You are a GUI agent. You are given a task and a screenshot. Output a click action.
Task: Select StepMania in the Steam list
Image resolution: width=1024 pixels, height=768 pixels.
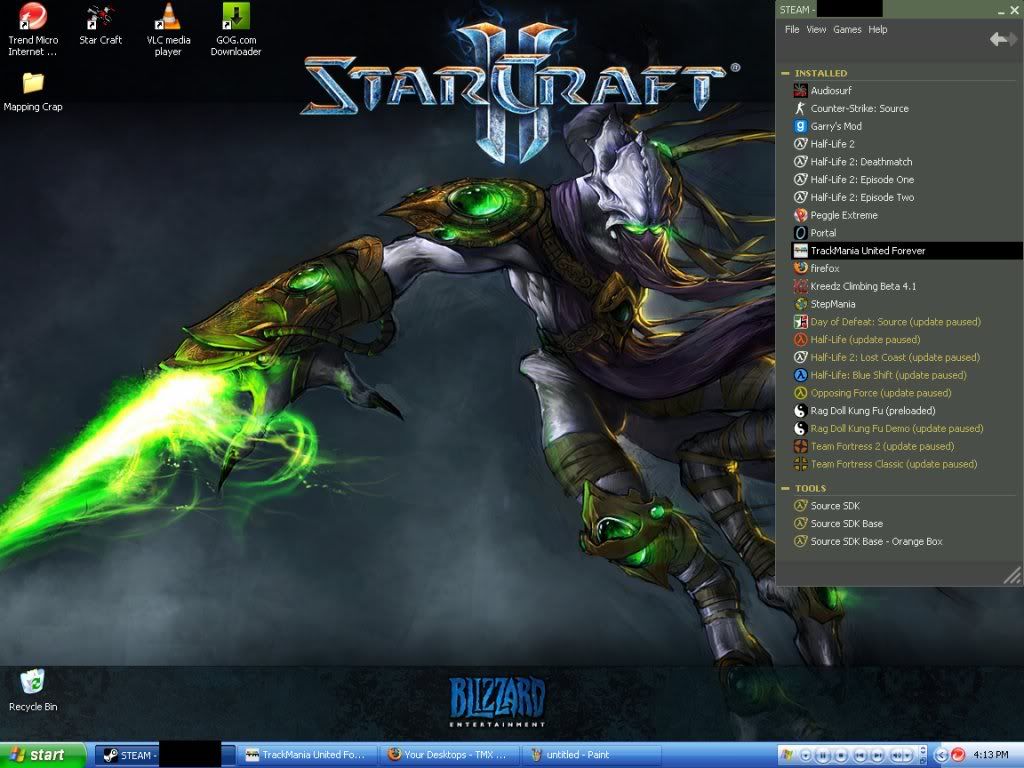point(824,304)
